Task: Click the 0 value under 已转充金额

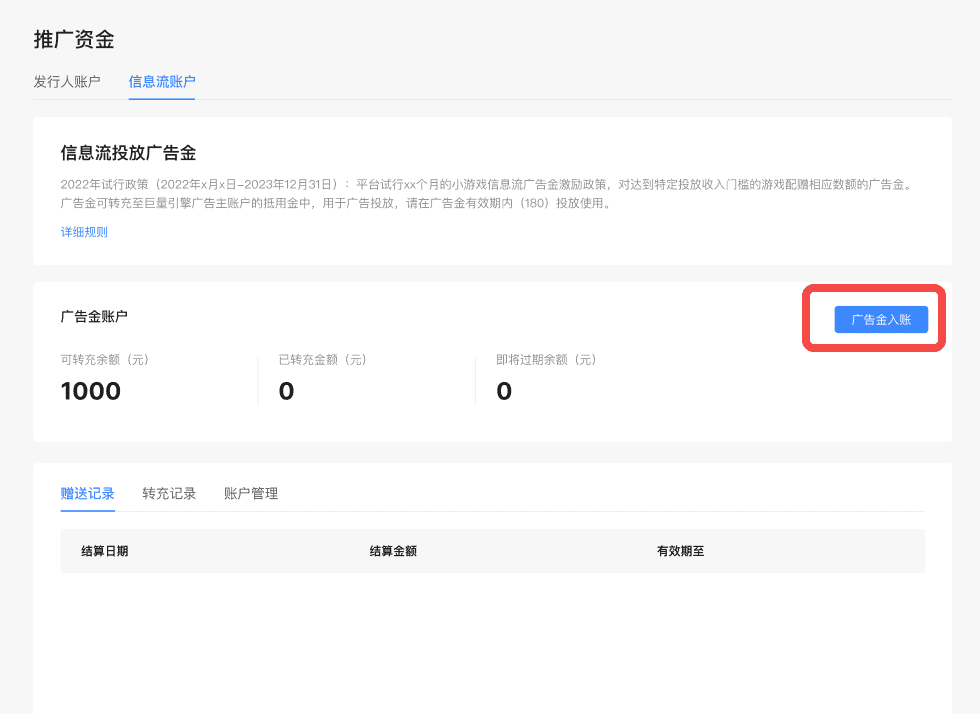Action: click(x=286, y=391)
